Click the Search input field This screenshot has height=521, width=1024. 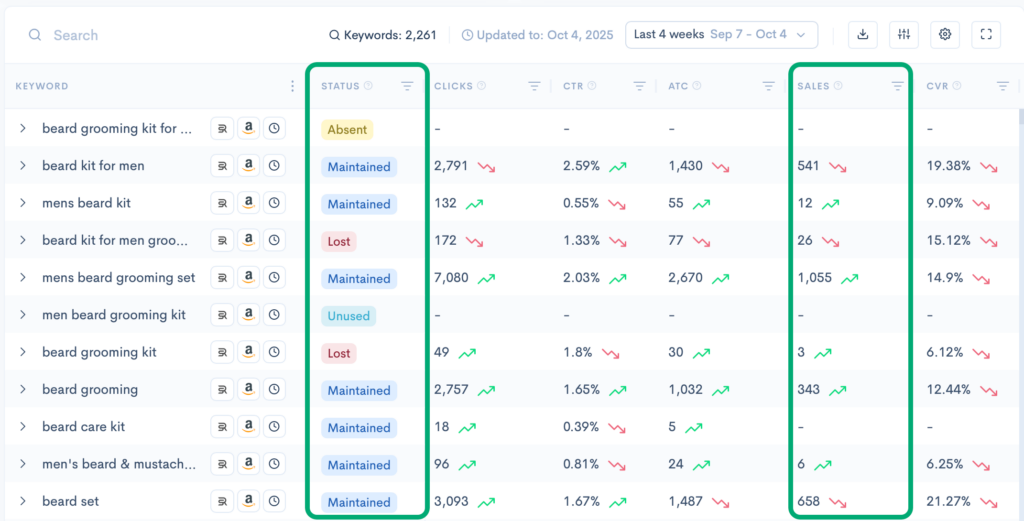pyautogui.click(x=150, y=35)
